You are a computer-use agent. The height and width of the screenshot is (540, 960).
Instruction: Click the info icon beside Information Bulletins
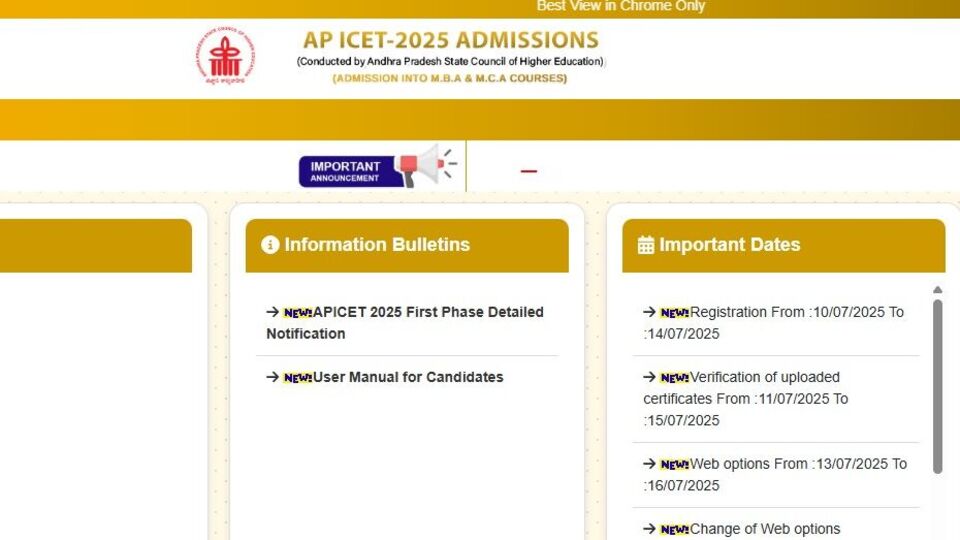[x=270, y=244]
